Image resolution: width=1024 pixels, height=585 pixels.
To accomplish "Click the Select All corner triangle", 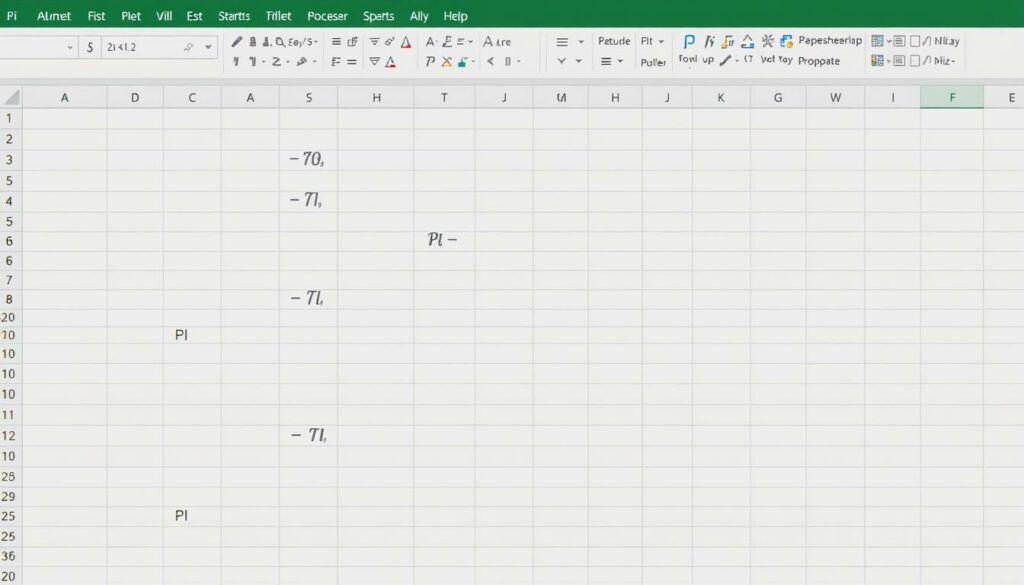I will (x=11, y=98).
